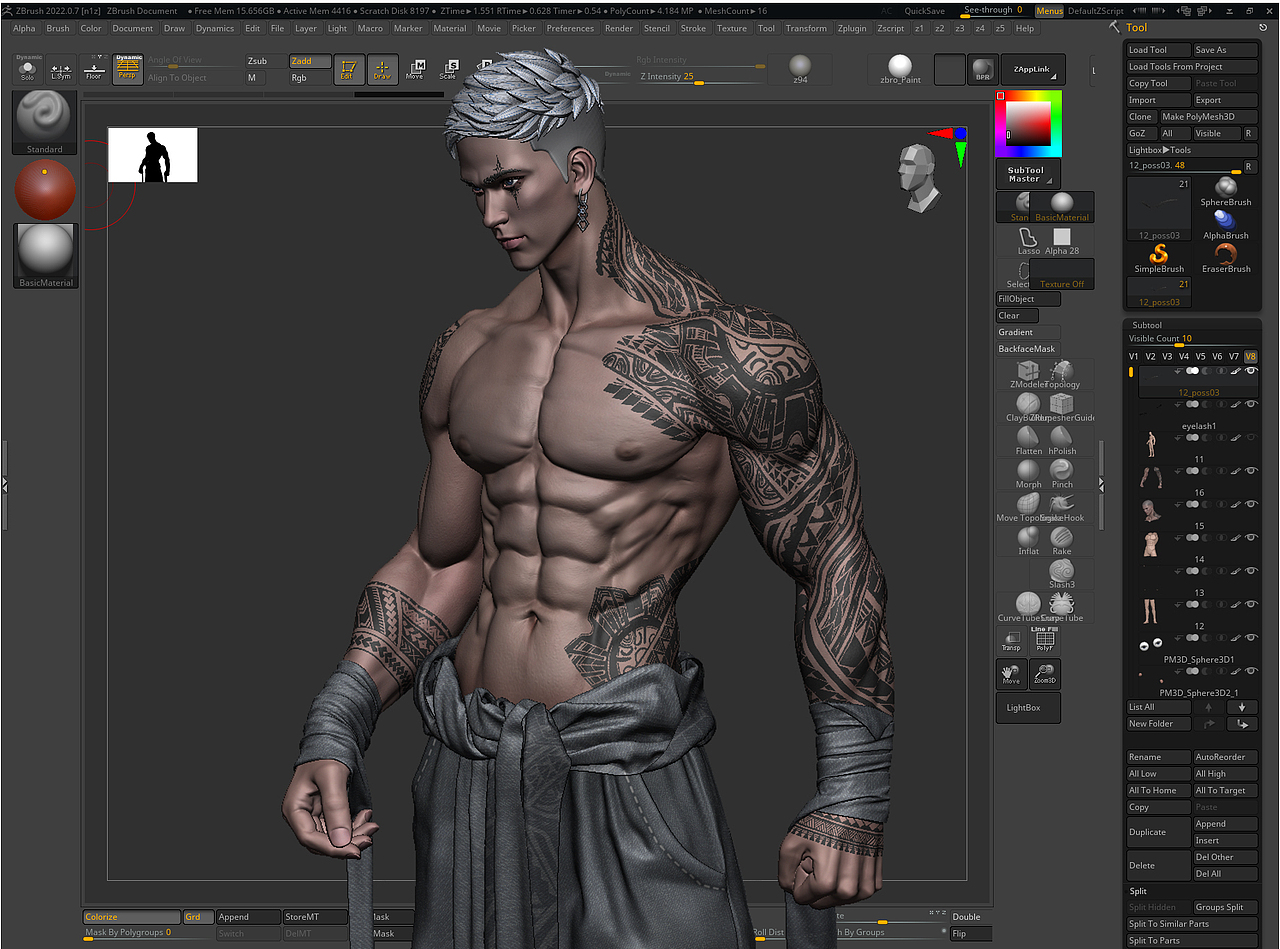Image resolution: width=1280 pixels, height=949 pixels.
Task: Select the Topology brush
Action: coord(1062,374)
